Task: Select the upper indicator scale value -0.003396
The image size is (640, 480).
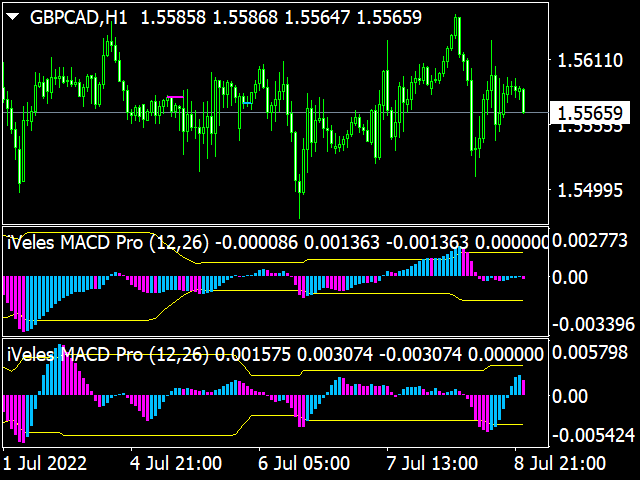Action: pyautogui.click(x=593, y=325)
